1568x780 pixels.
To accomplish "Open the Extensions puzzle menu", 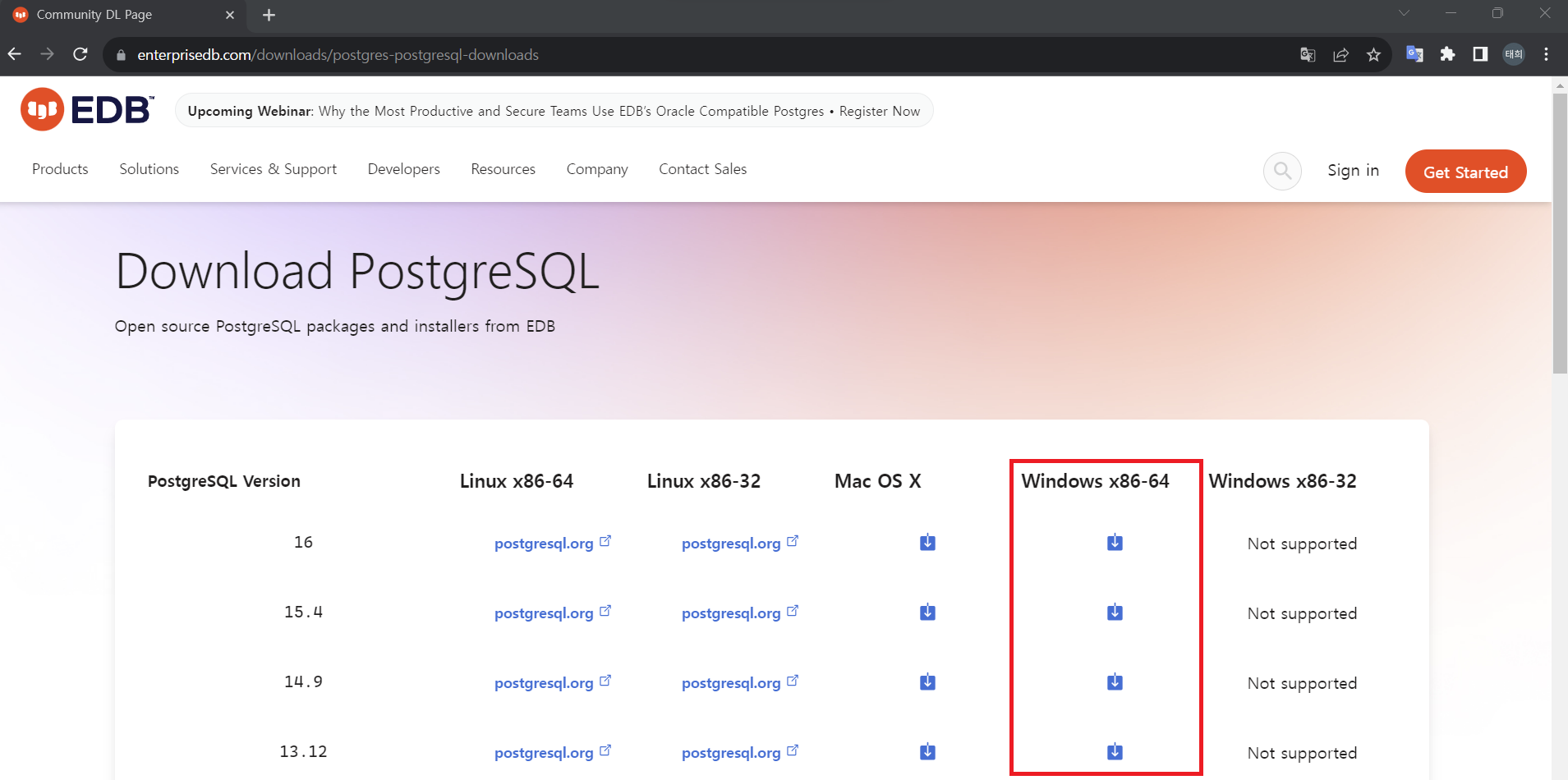I will coord(1447,54).
